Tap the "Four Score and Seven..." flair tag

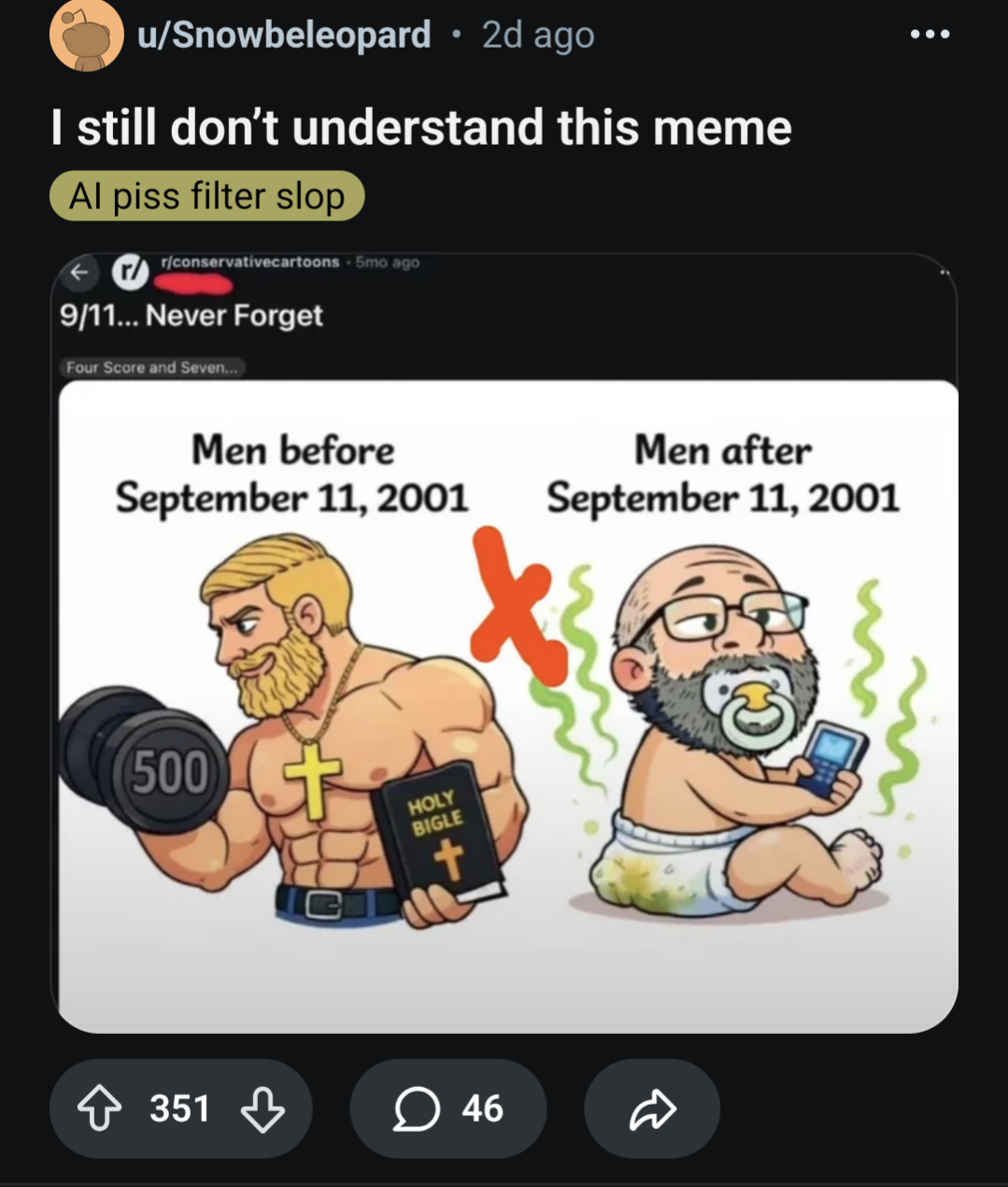151,367
